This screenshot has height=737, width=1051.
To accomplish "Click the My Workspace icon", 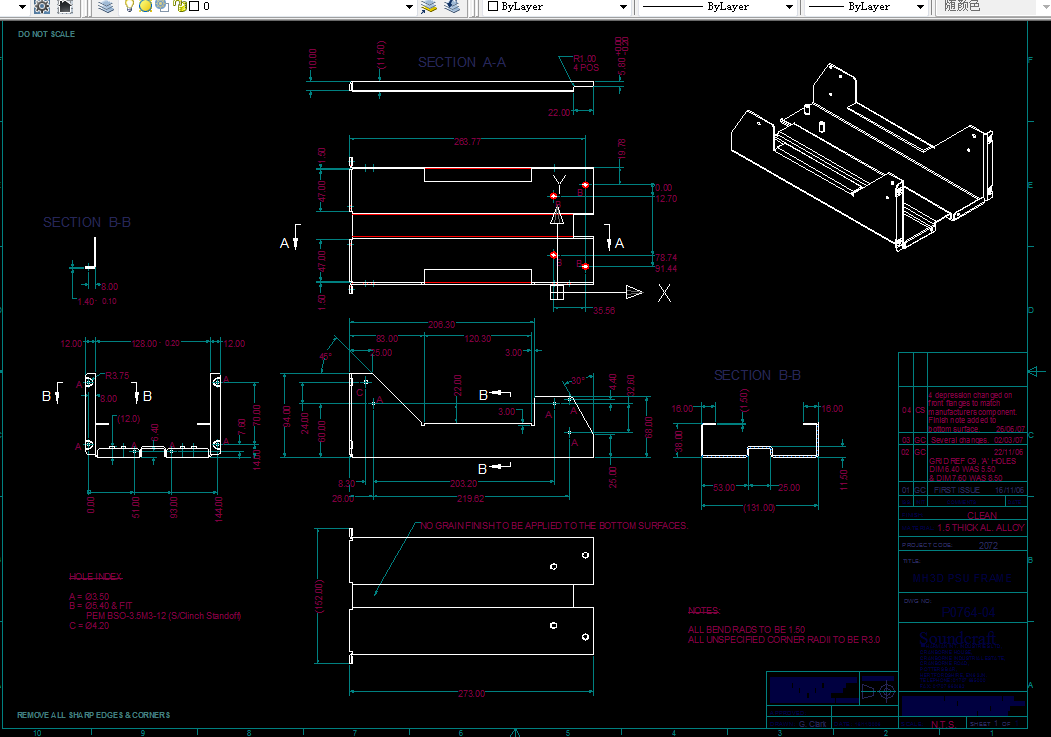I will click(x=65, y=7).
